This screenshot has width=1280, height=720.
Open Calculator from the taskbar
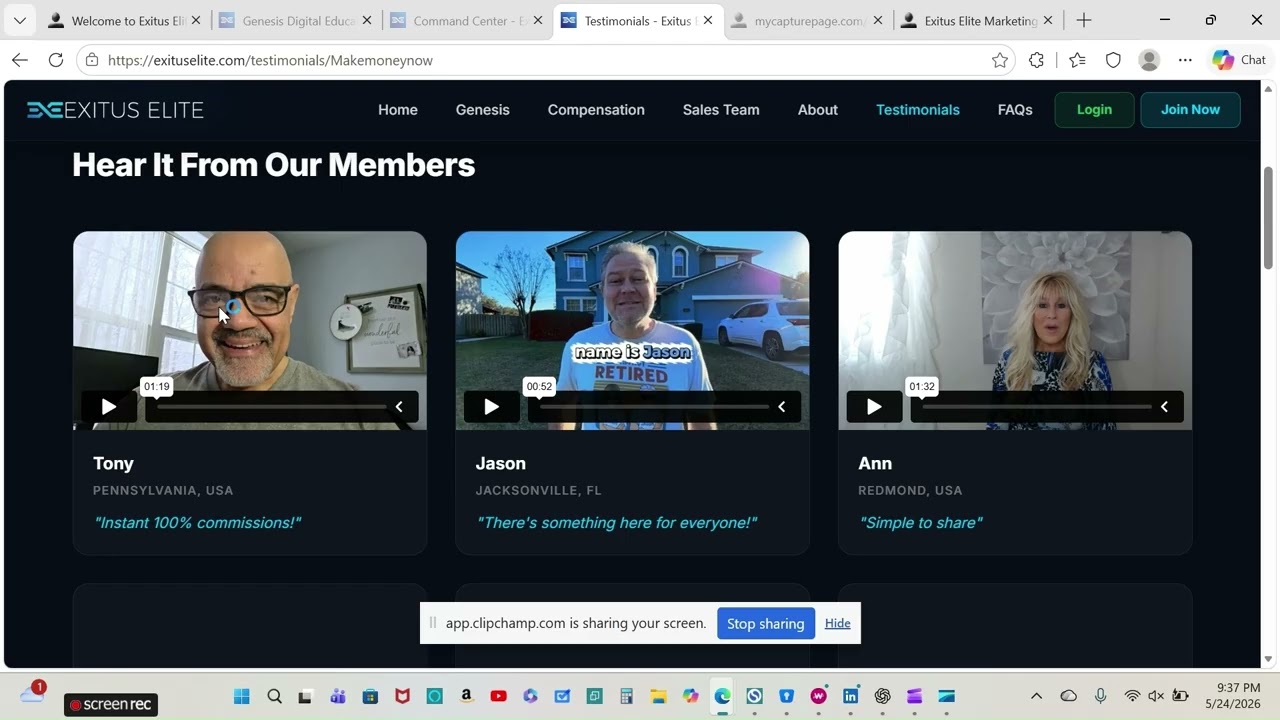click(x=626, y=696)
